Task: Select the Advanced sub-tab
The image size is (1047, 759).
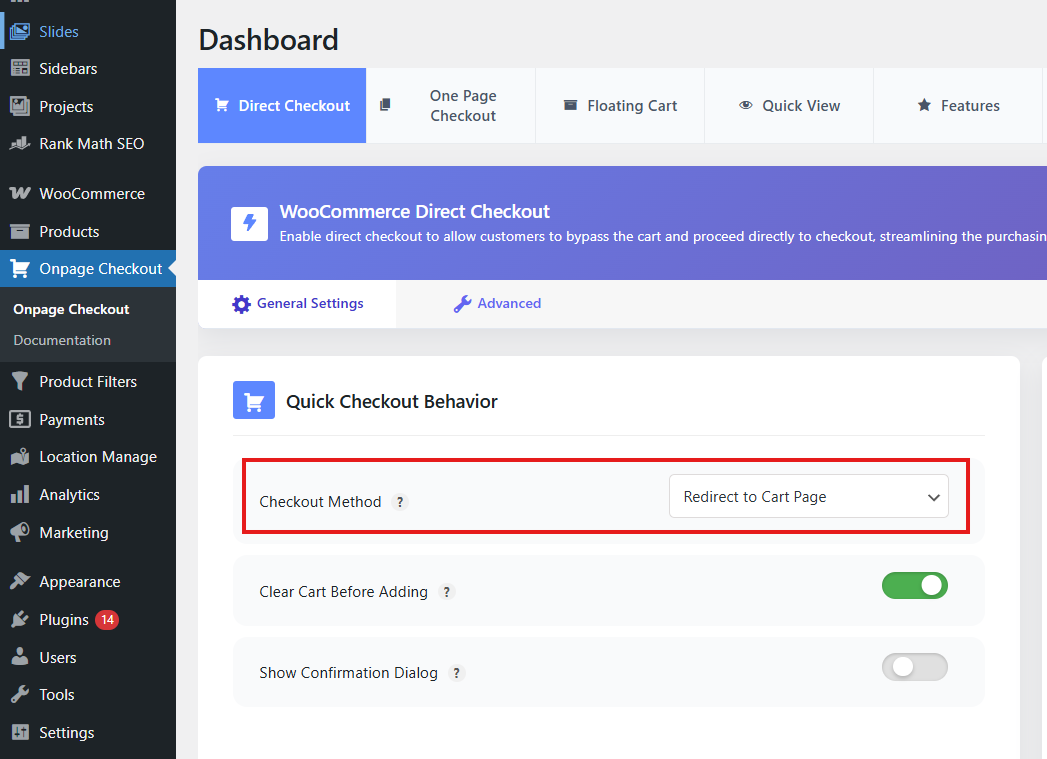Action: (x=497, y=304)
